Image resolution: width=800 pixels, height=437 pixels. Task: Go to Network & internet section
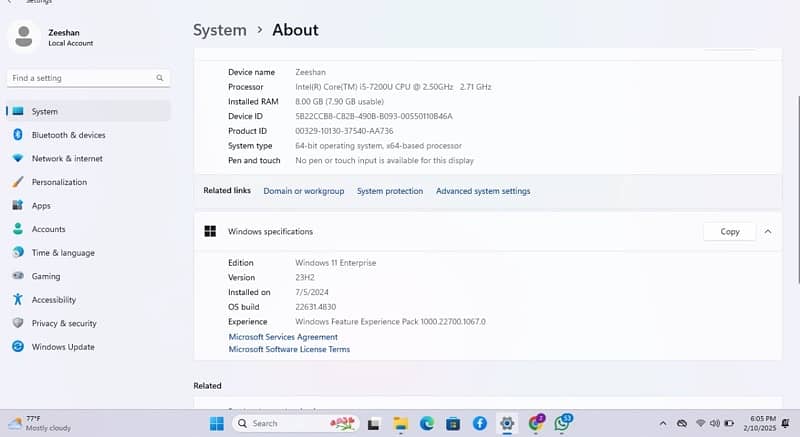point(67,158)
